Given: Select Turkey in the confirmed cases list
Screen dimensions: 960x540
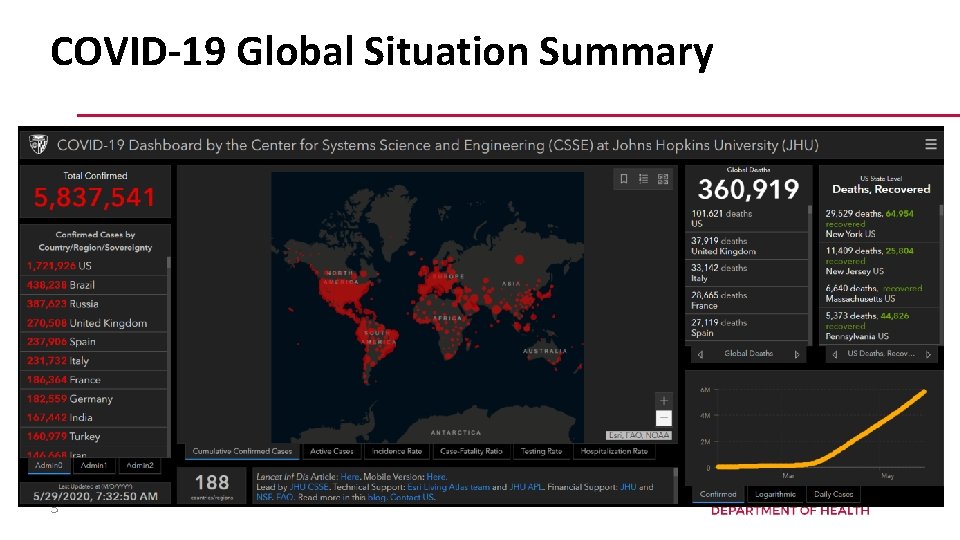Looking at the screenshot, I should pos(94,437).
